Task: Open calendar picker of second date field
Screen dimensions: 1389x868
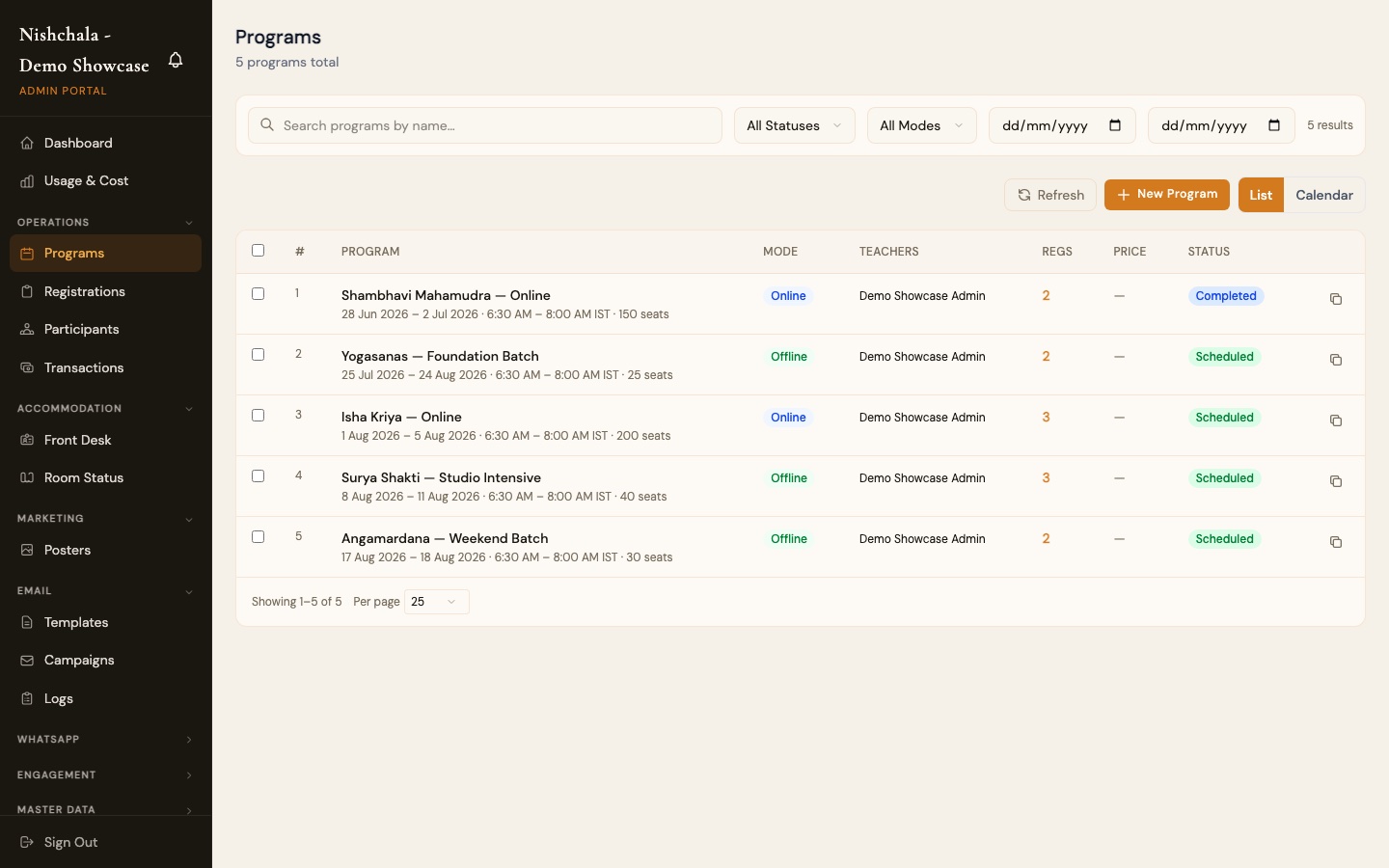Action: 1274,125
